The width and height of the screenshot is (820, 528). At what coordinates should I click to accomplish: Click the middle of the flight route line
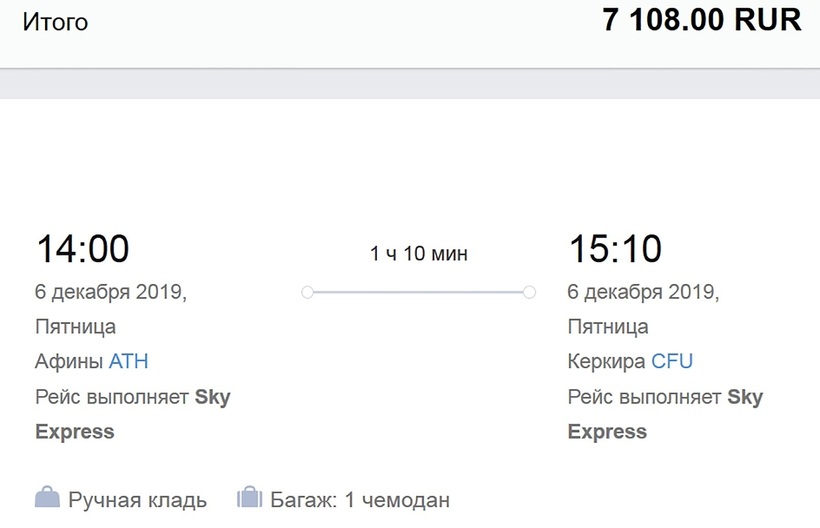tap(419, 292)
